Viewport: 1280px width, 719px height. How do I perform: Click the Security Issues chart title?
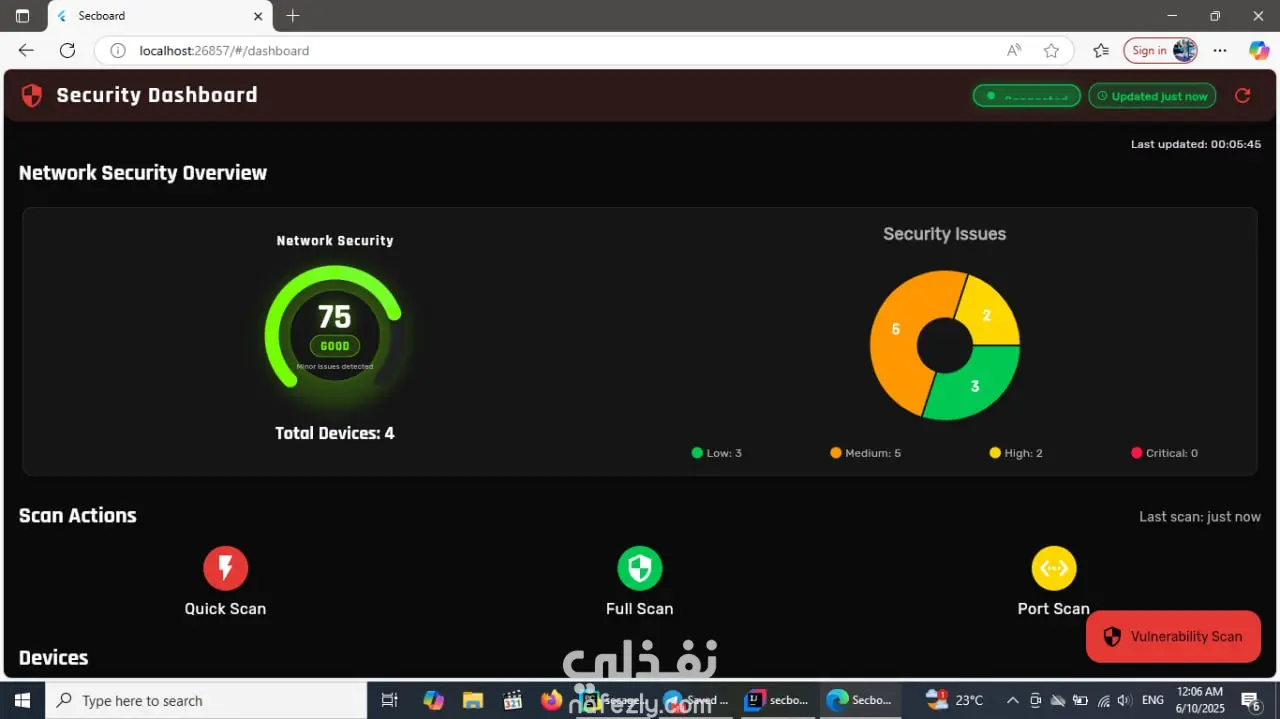tap(944, 234)
